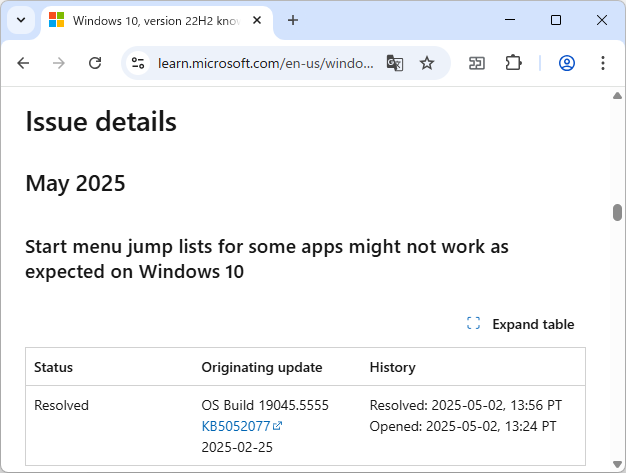626x473 pixels.
Task: Open the translate this page icon
Action: 395,63
